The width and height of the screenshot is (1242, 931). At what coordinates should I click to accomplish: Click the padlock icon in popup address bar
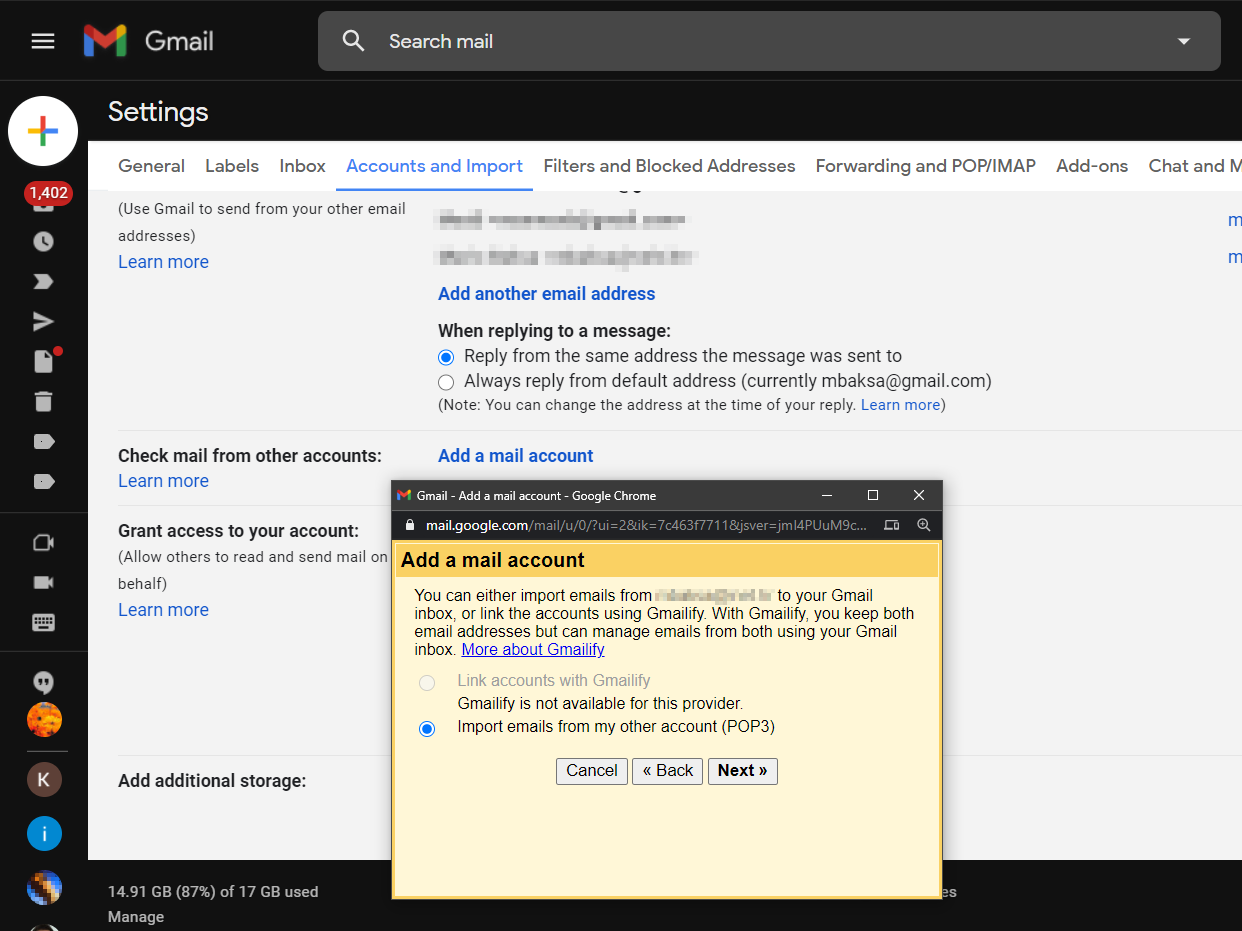click(408, 525)
